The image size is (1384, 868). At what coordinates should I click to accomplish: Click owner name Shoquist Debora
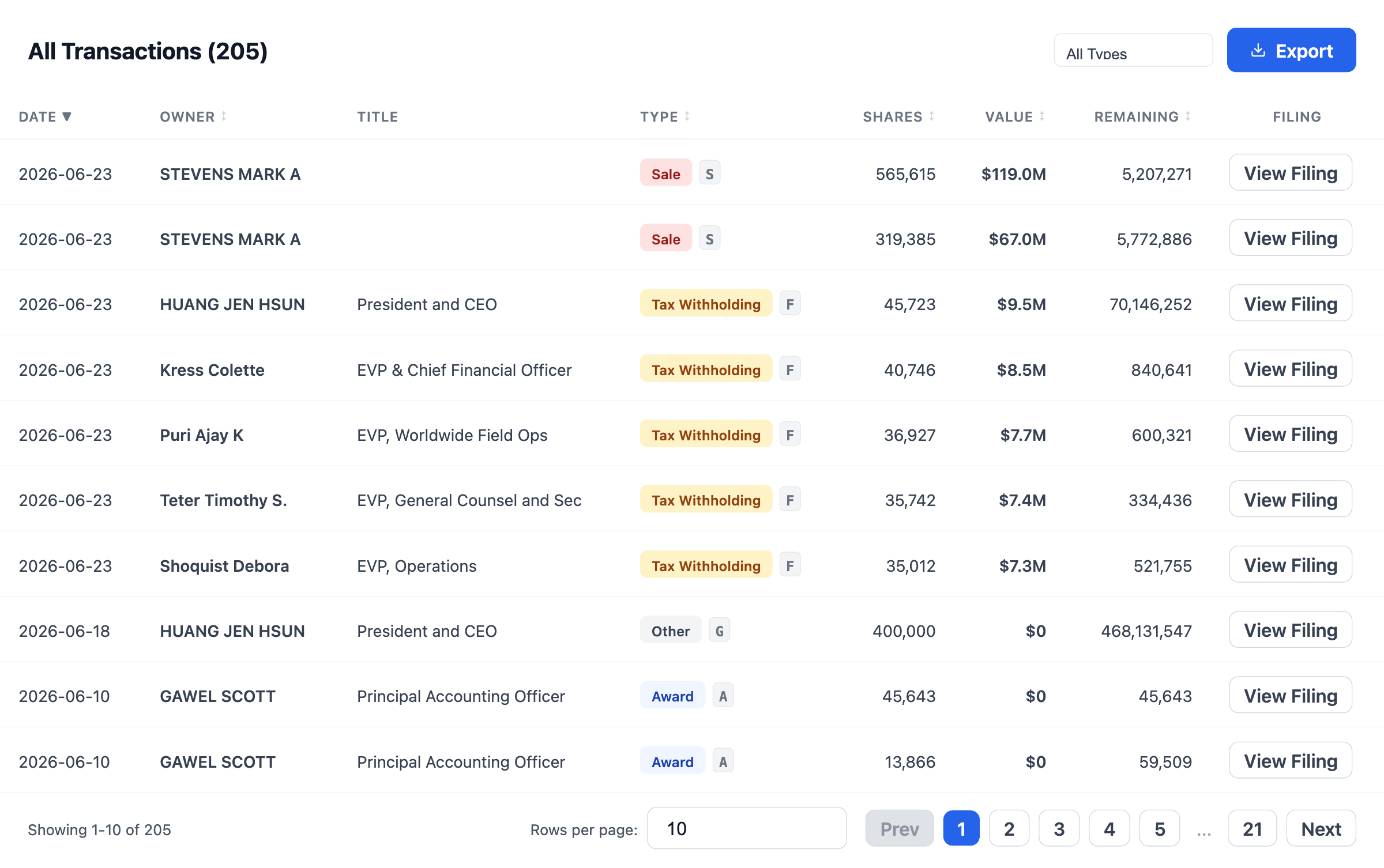224,565
